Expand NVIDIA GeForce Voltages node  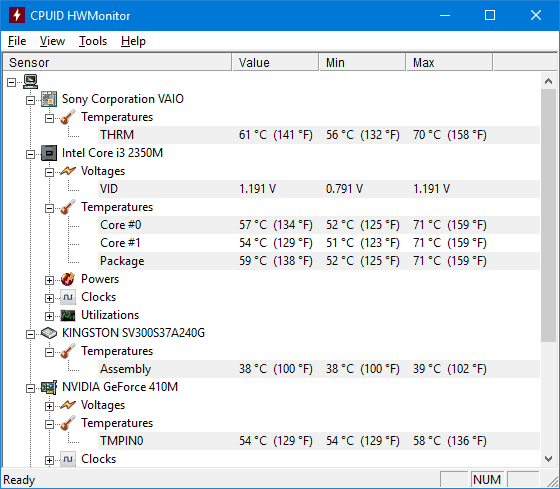49,406
